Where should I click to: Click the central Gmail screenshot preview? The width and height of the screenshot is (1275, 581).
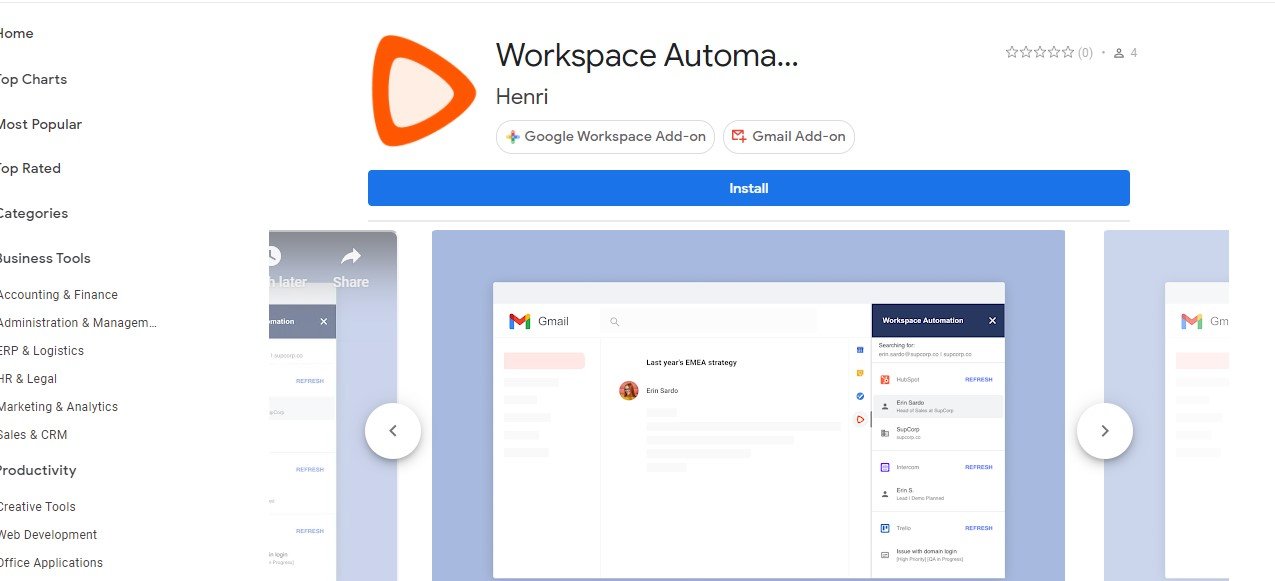[748, 405]
